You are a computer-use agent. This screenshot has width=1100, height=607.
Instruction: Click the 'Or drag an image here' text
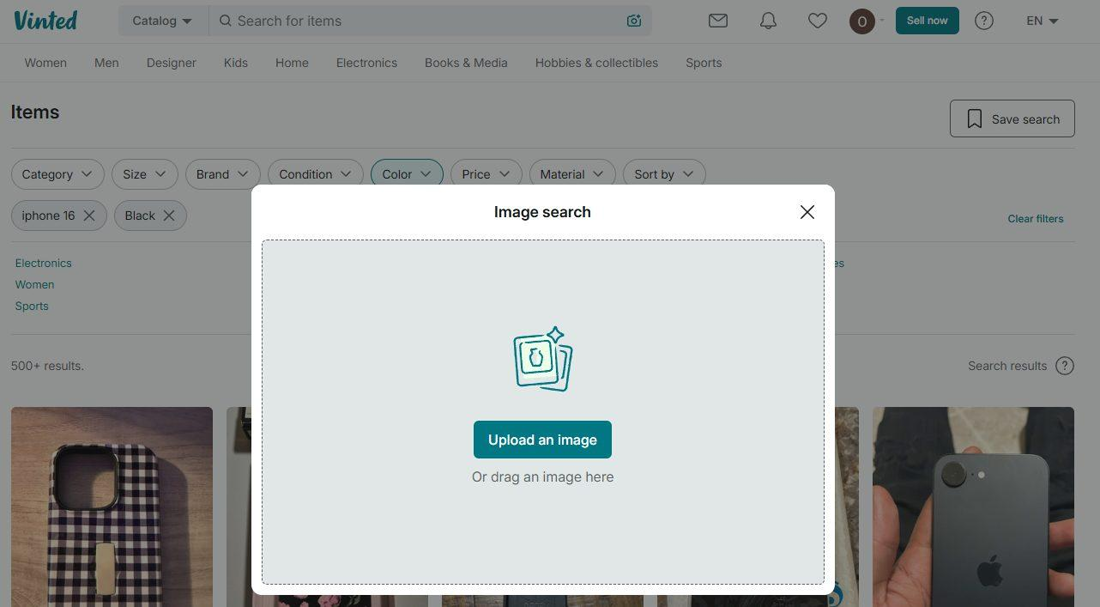pyautogui.click(x=542, y=477)
